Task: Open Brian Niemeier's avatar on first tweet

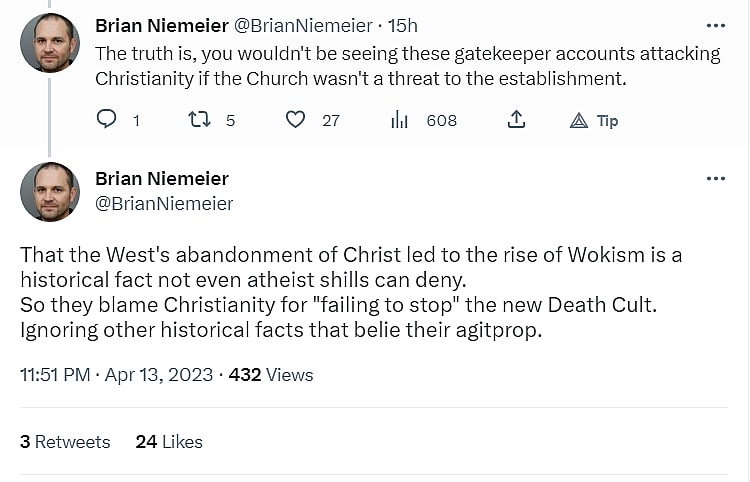Action: click(50, 42)
